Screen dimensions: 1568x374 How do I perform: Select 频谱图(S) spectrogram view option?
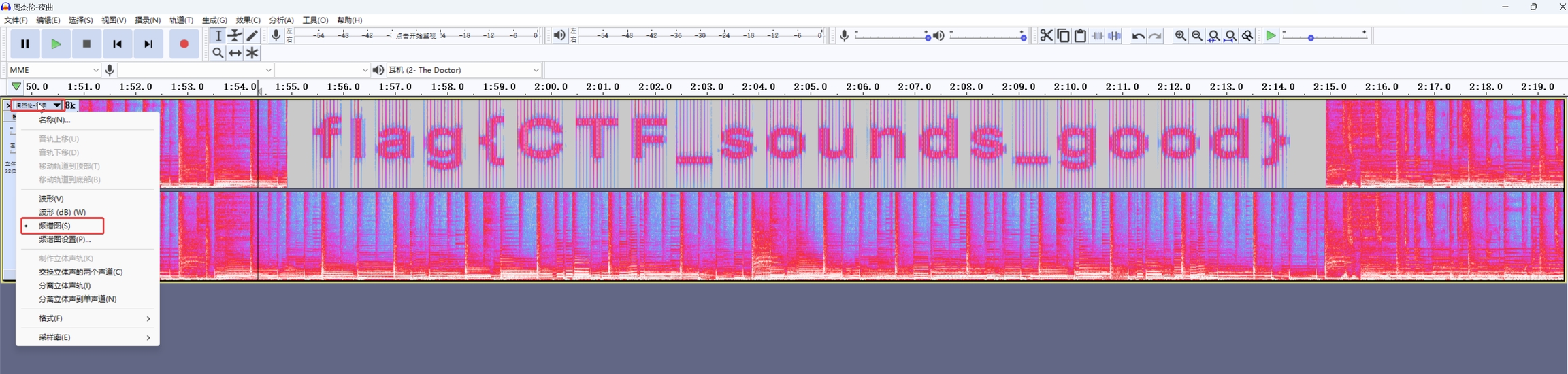[54, 226]
